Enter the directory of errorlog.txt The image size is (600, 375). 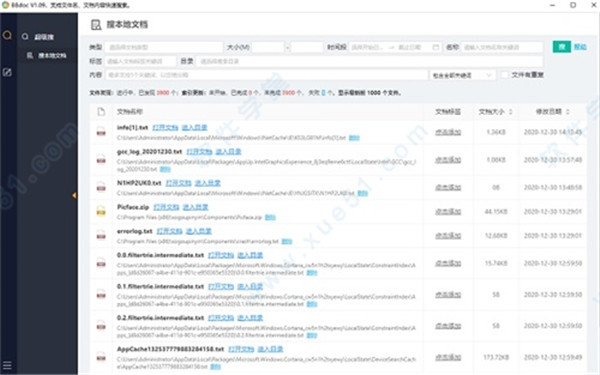[199, 231]
